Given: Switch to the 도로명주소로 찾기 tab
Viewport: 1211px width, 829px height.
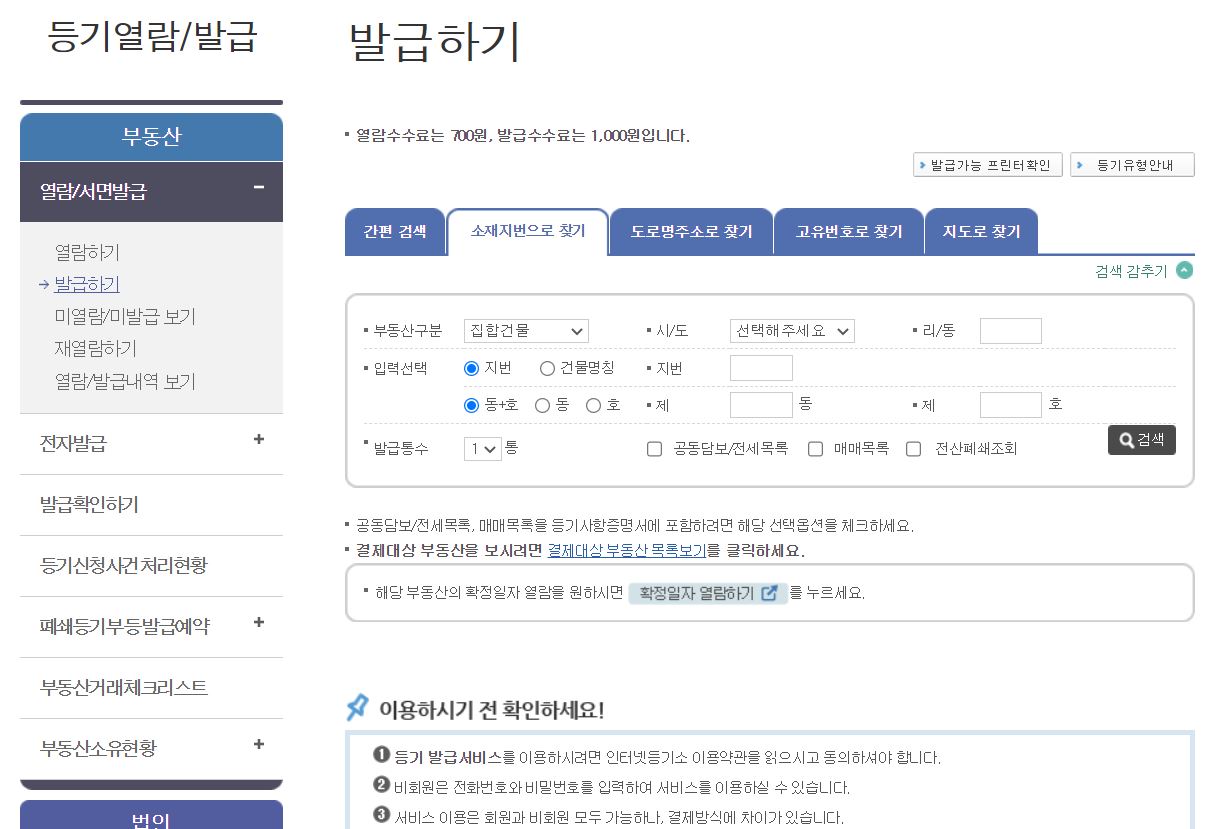Looking at the screenshot, I should [x=690, y=231].
